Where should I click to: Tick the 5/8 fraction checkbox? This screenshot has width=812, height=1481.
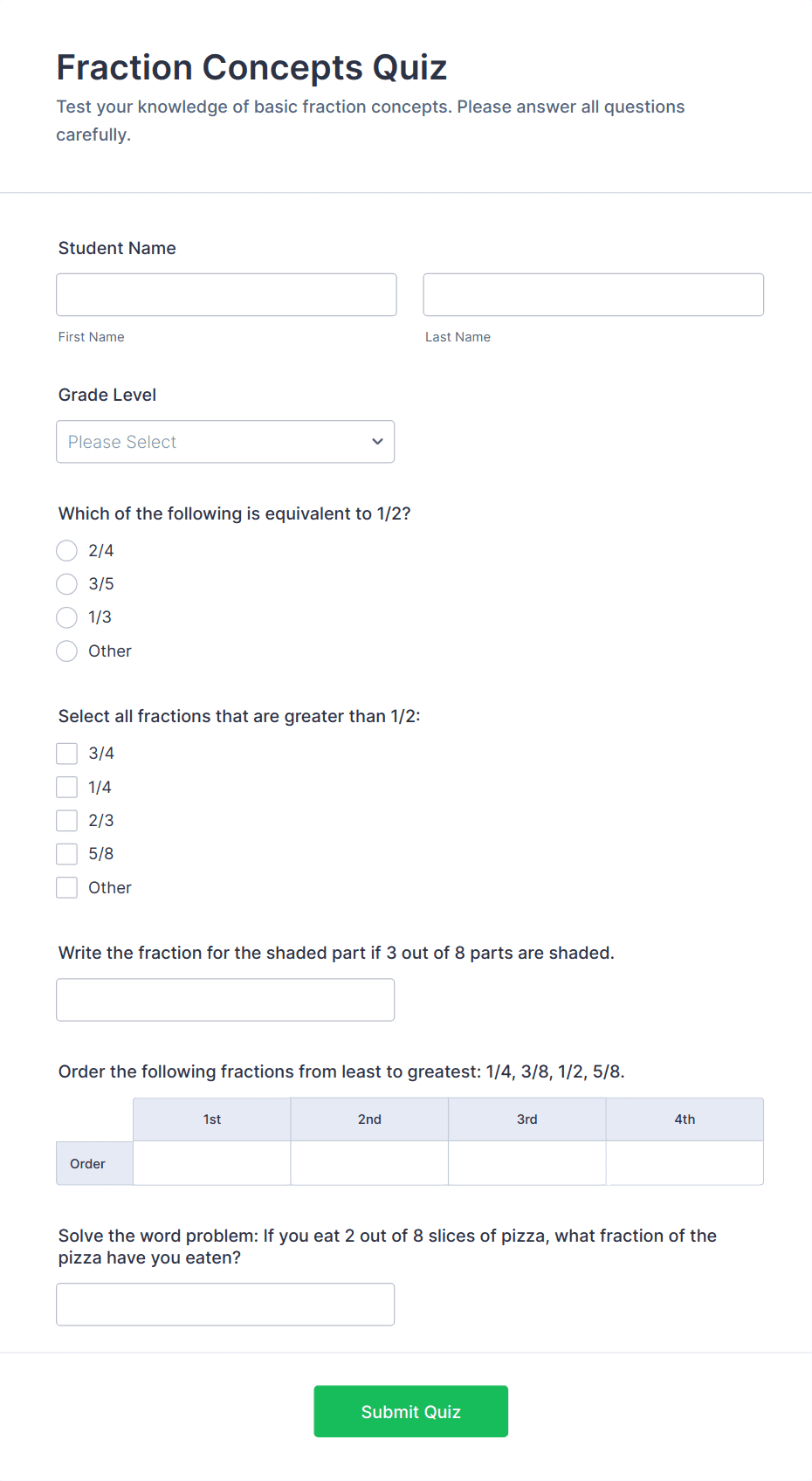click(x=66, y=853)
